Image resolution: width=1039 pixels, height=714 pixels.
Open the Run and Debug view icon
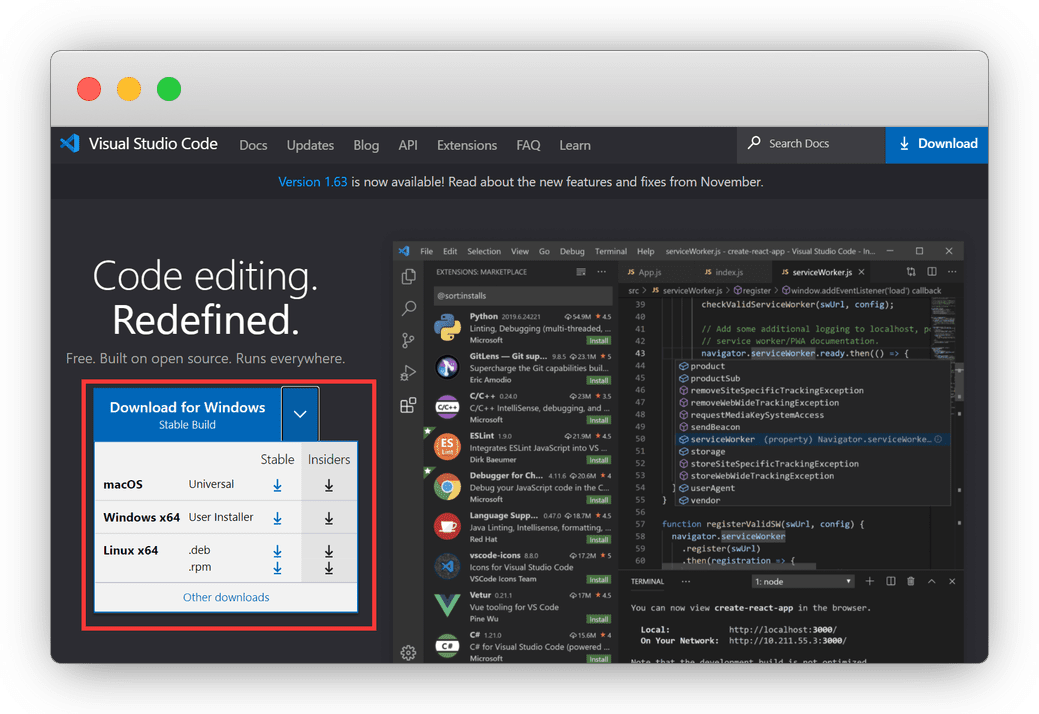click(409, 373)
